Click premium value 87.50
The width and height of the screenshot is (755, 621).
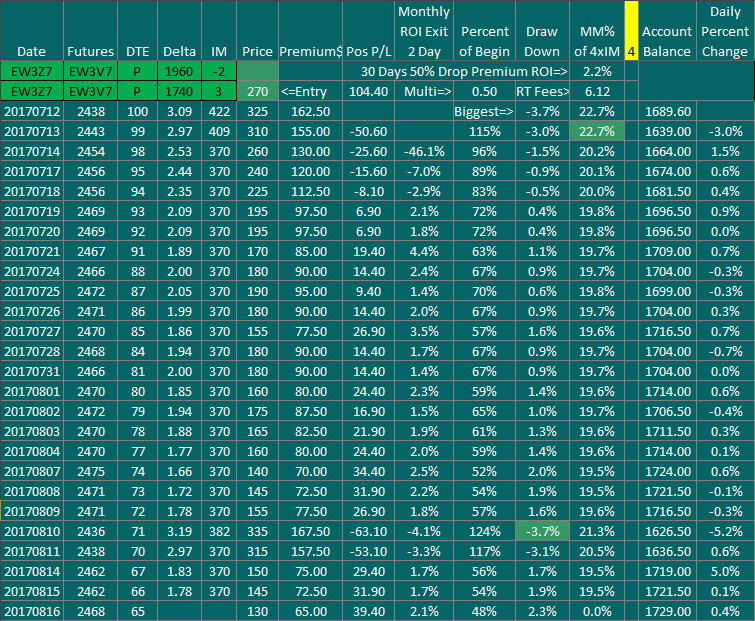point(310,411)
